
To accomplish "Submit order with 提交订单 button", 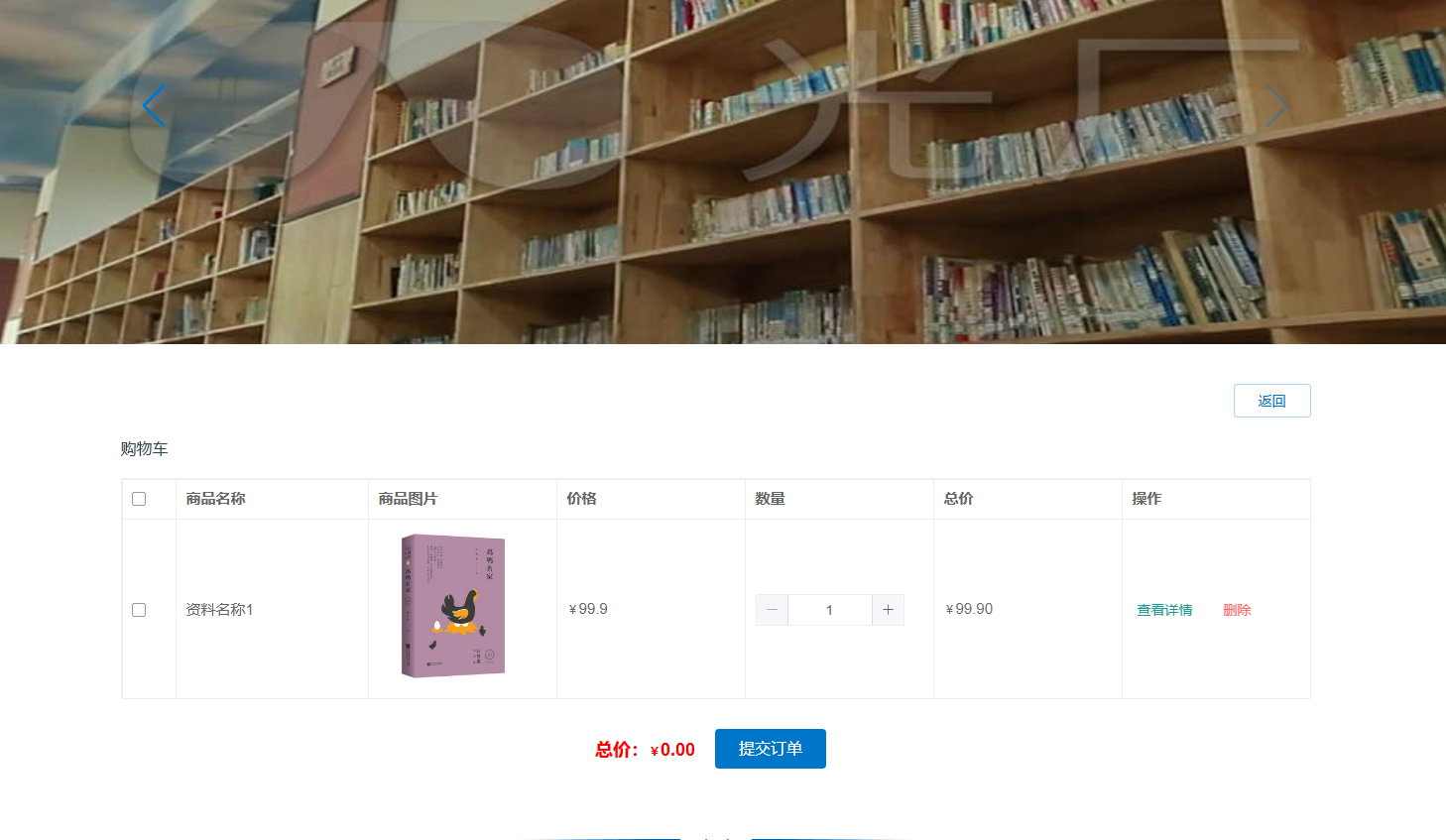I will pos(770,749).
